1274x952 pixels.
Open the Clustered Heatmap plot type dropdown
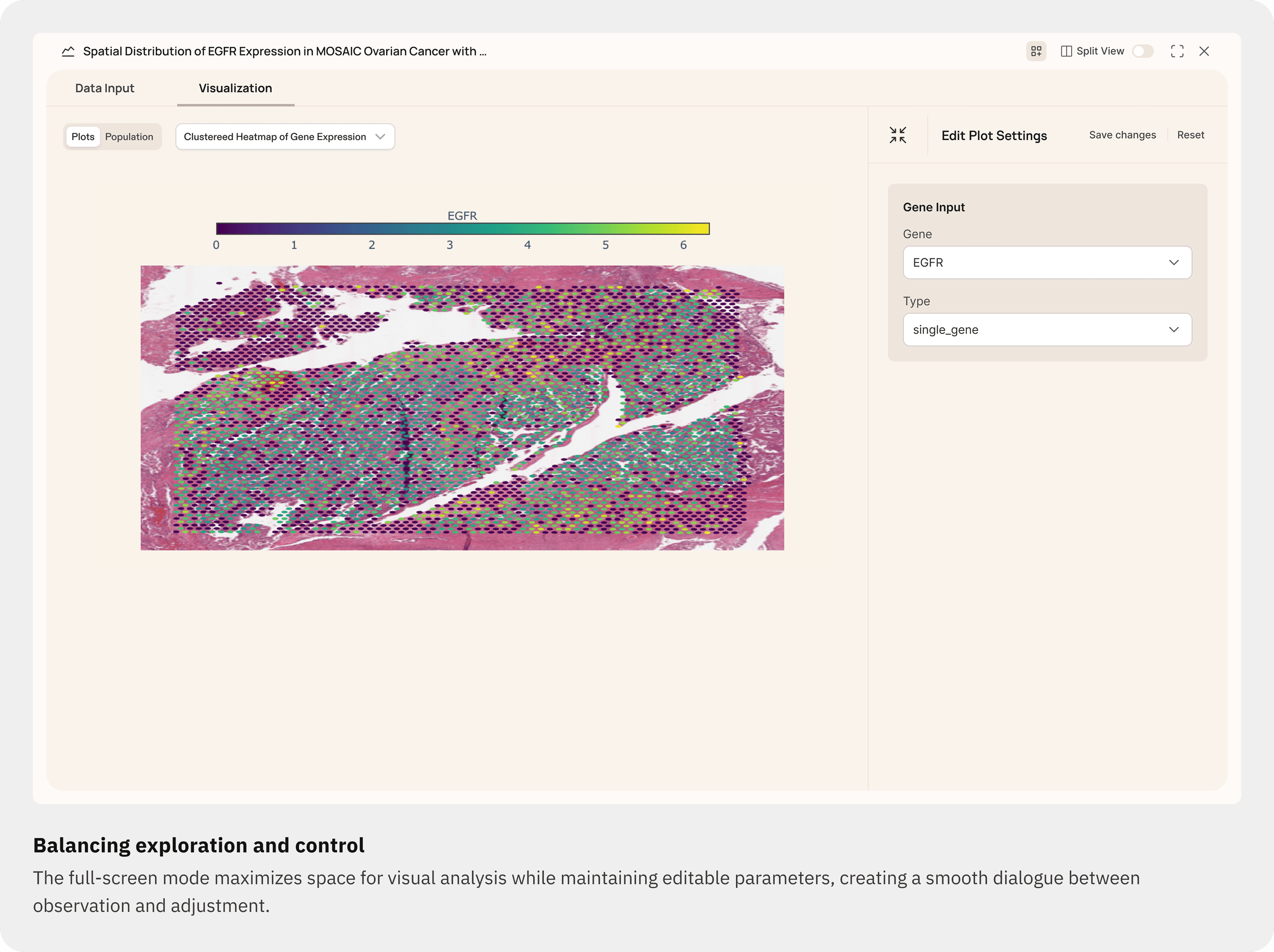[x=285, y=137]
